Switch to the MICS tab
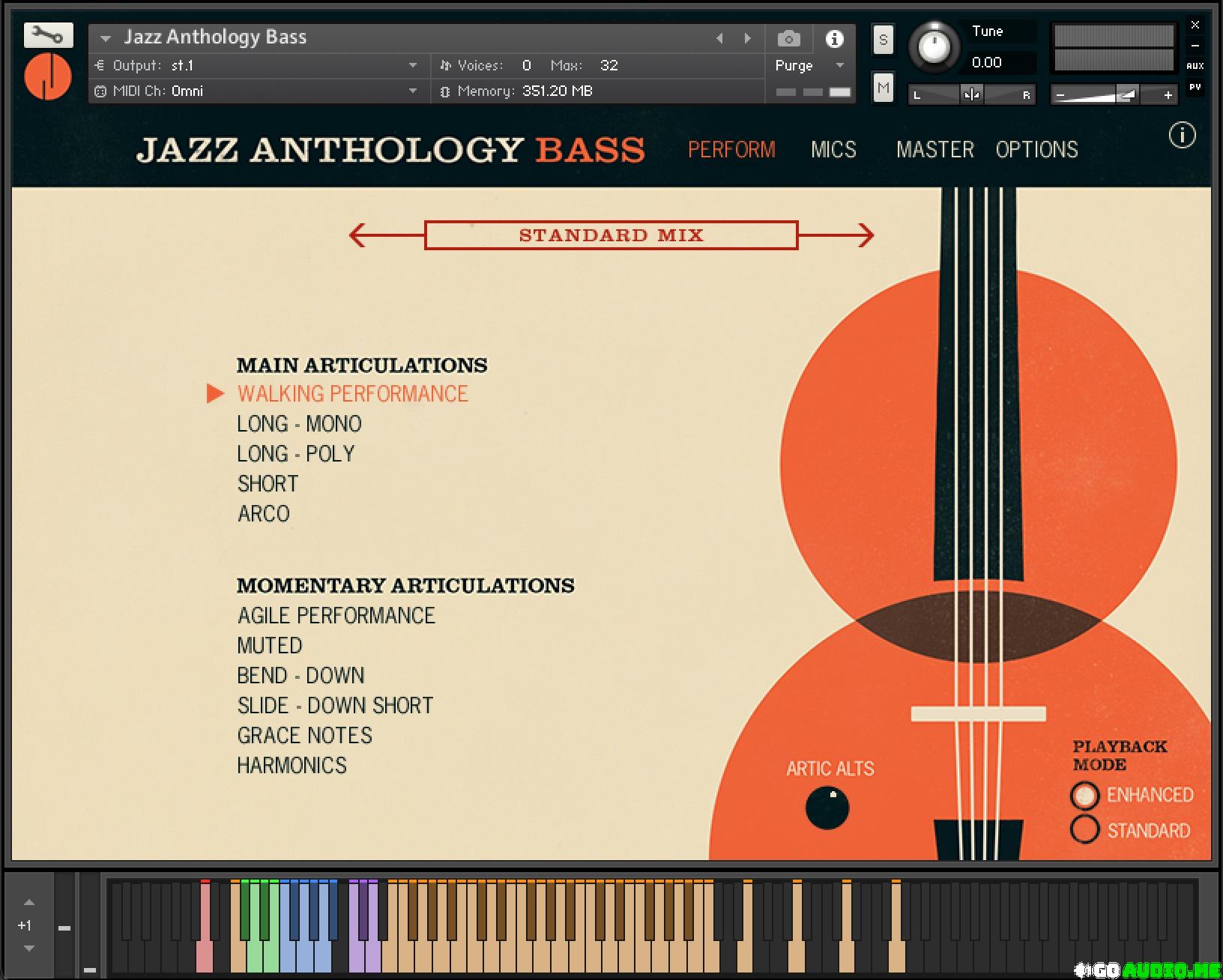This screenshot has height=980, width=1223. point(833,150)
